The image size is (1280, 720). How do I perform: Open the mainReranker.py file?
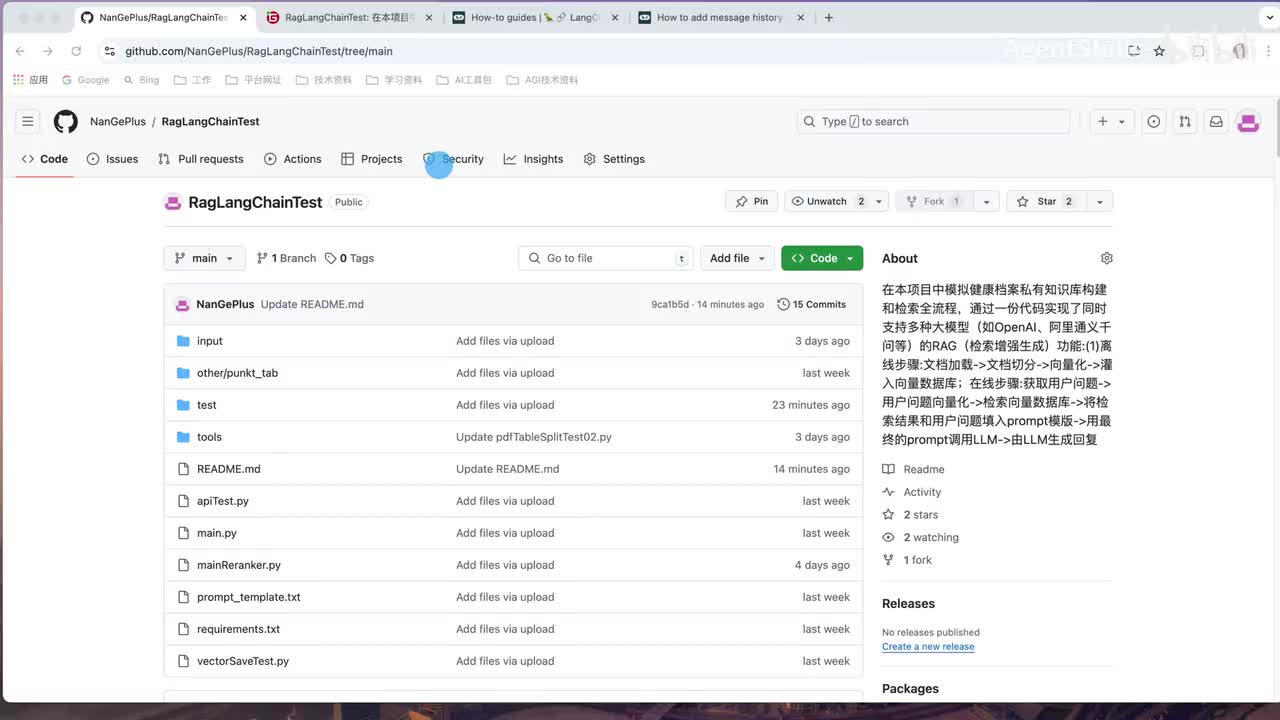point(239,565)
